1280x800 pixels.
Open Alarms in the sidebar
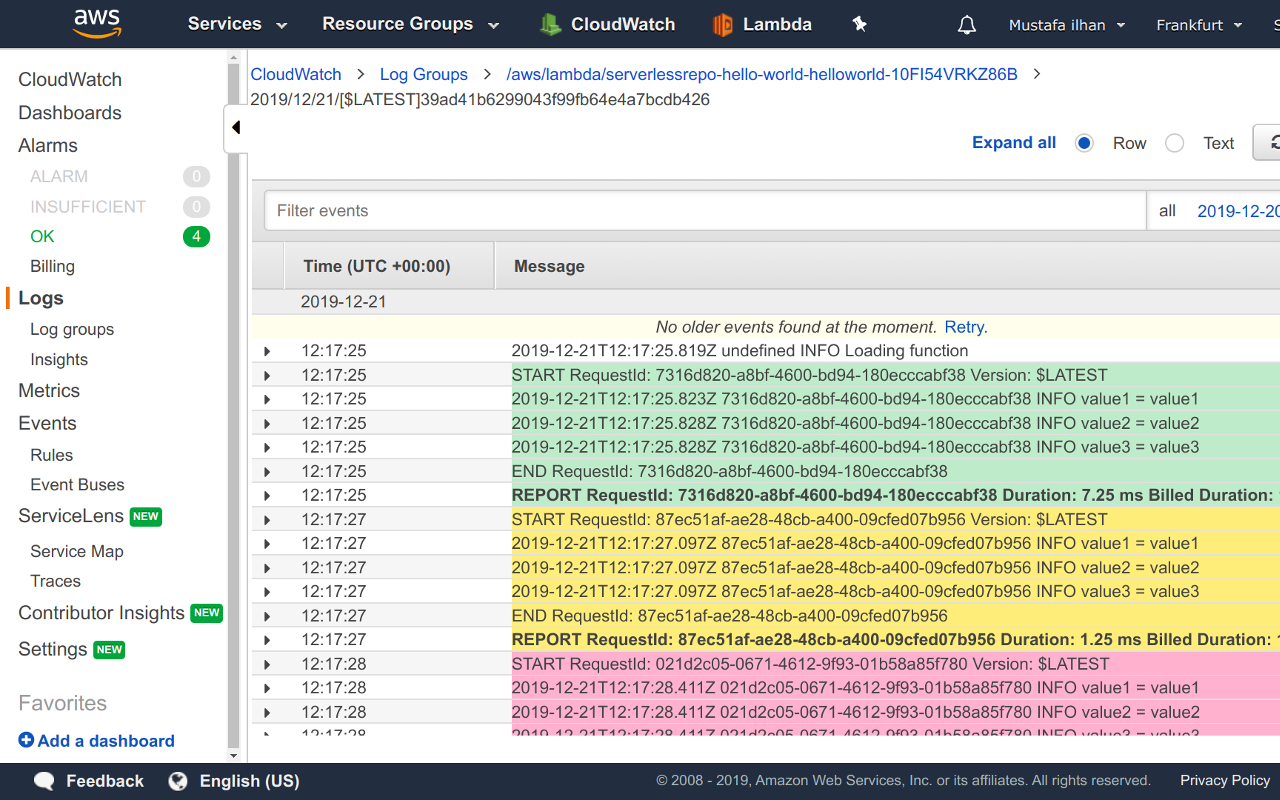pos(48,146)
